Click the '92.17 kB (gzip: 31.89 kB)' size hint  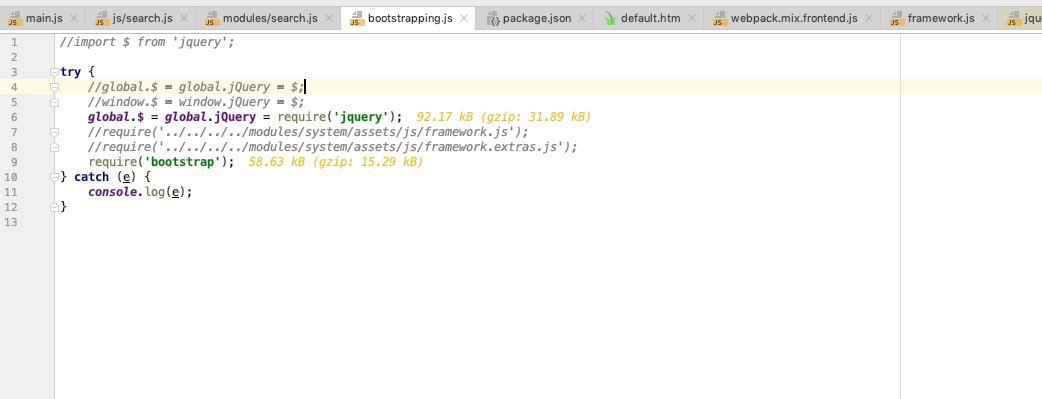point(504,117)
